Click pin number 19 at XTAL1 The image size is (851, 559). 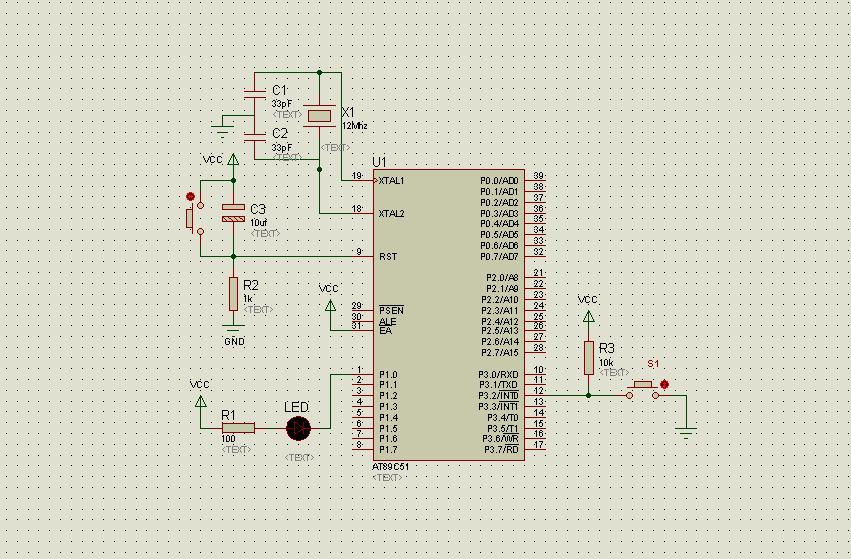357,175
